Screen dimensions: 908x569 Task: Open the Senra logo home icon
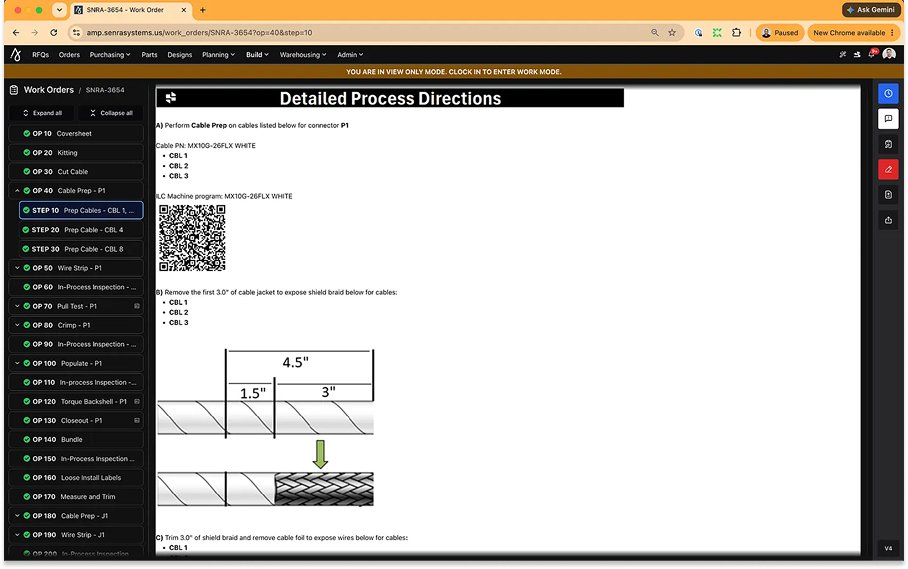tap(16, 54)
